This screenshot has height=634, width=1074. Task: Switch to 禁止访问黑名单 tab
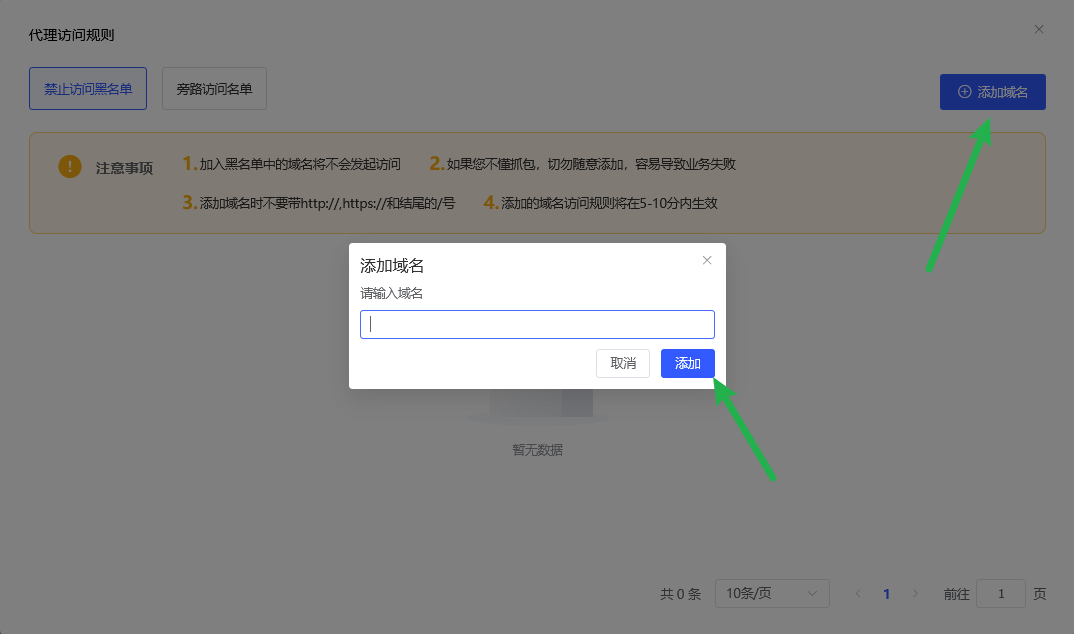[88, 89]
